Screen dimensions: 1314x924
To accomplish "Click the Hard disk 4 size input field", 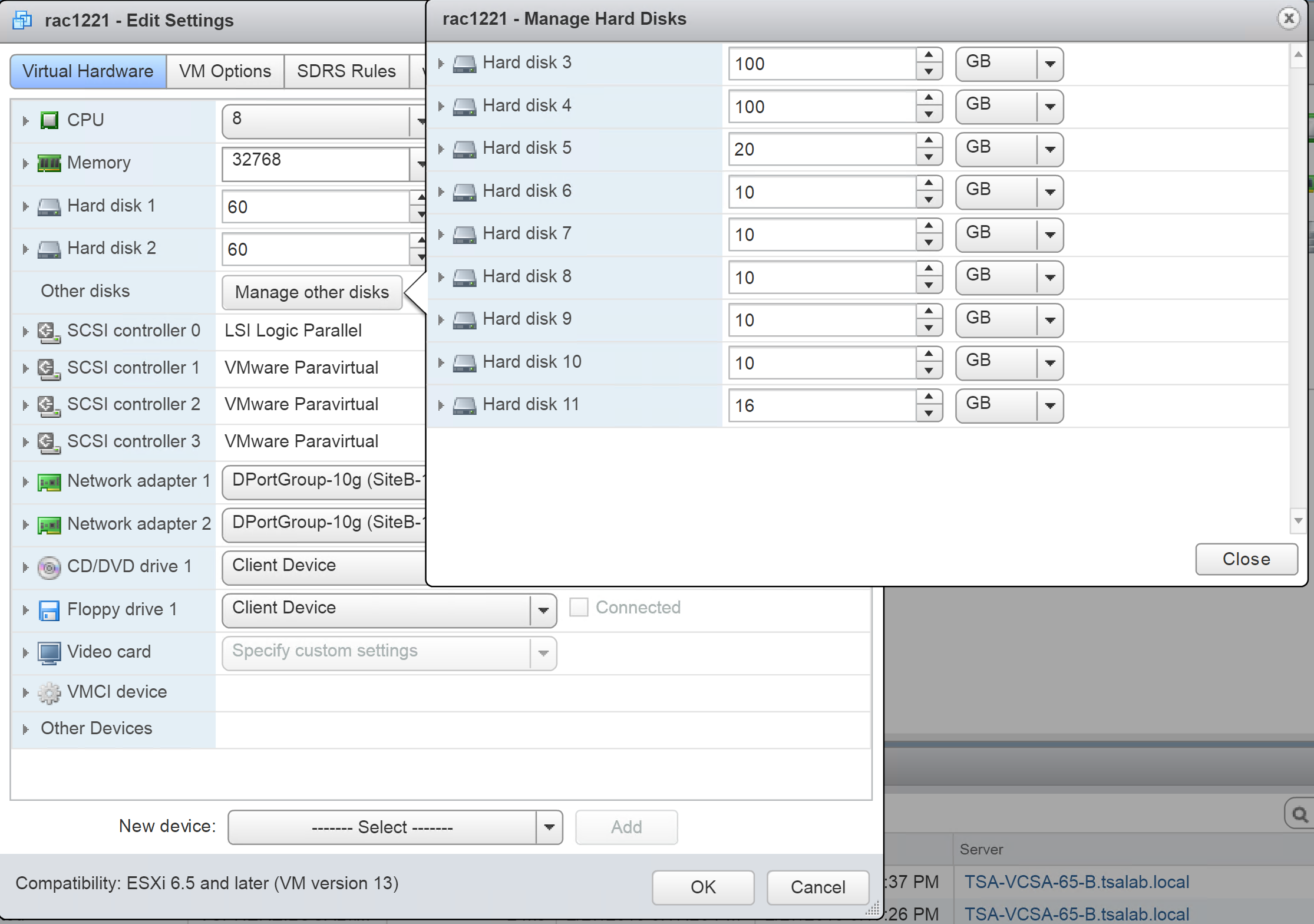I will pos(821,107).
